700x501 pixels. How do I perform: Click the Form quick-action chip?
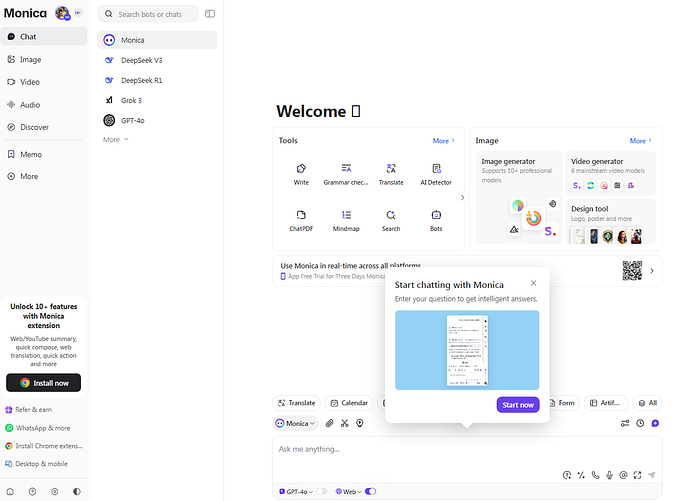564,403
